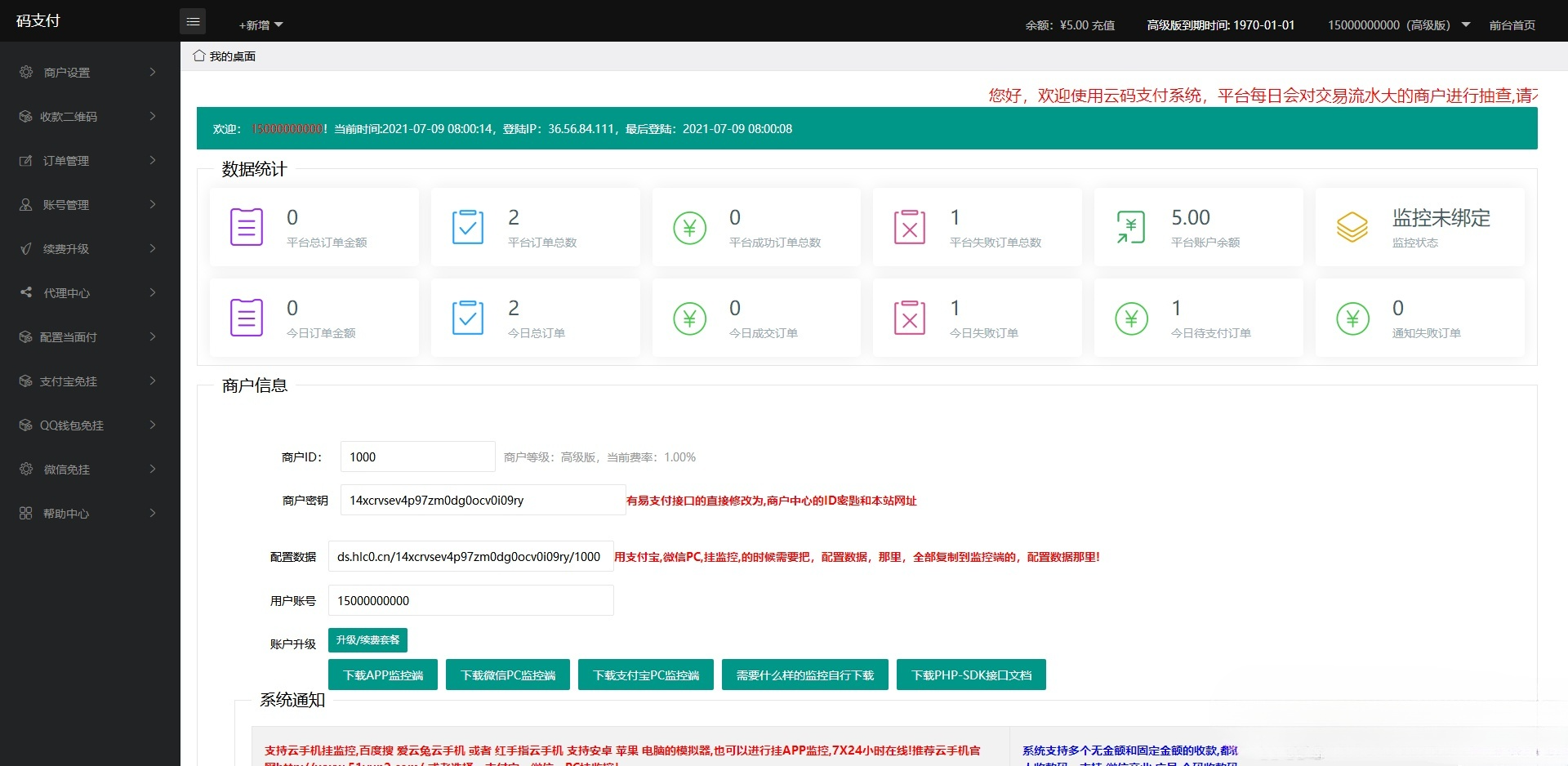Click the 下载PHP-SDK接口文档 button
The height and width of the screenshot is (766, 1568).
pos(971,675)
